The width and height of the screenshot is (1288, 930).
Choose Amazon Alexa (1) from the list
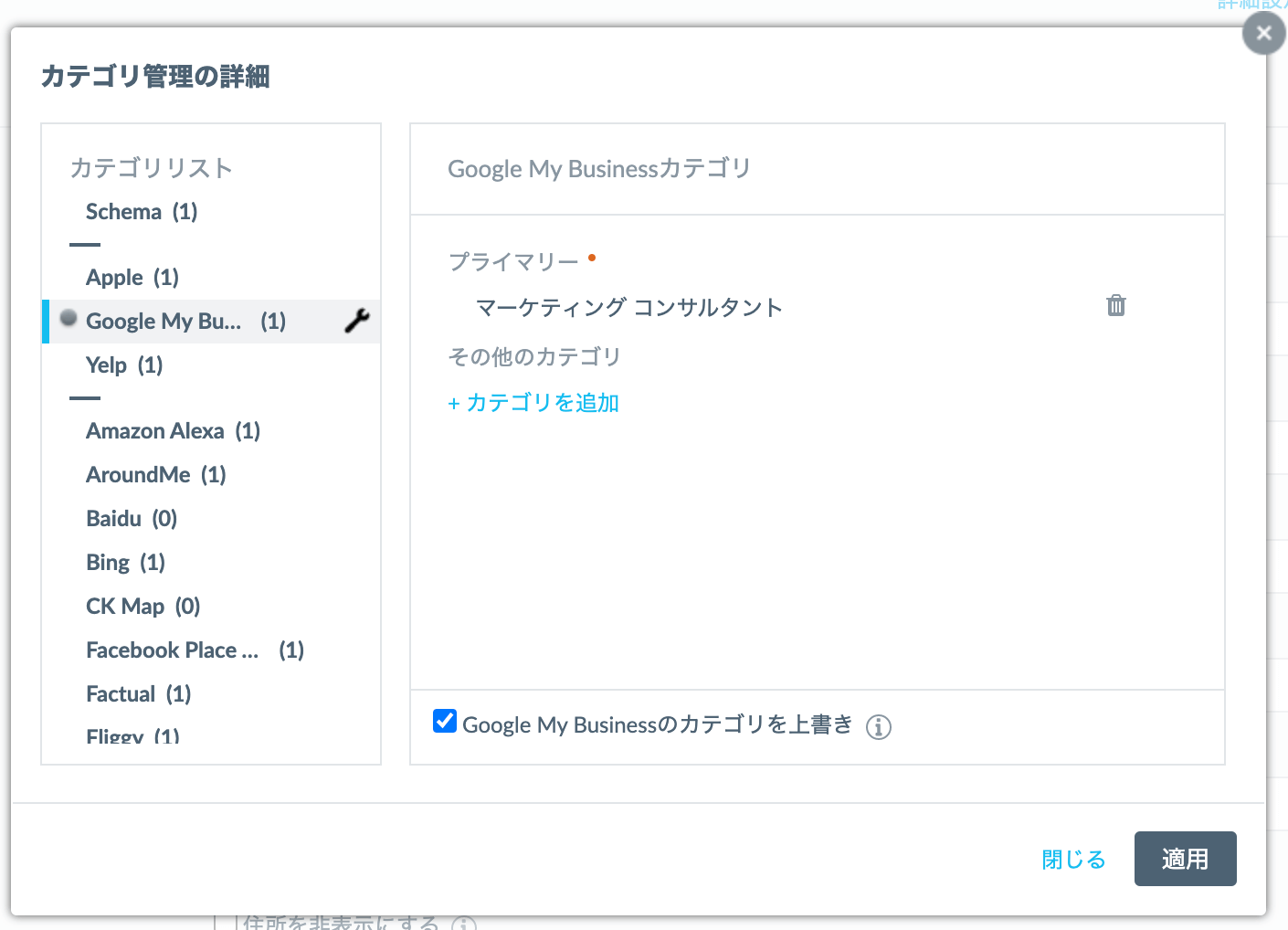click(x=174, y=431)
